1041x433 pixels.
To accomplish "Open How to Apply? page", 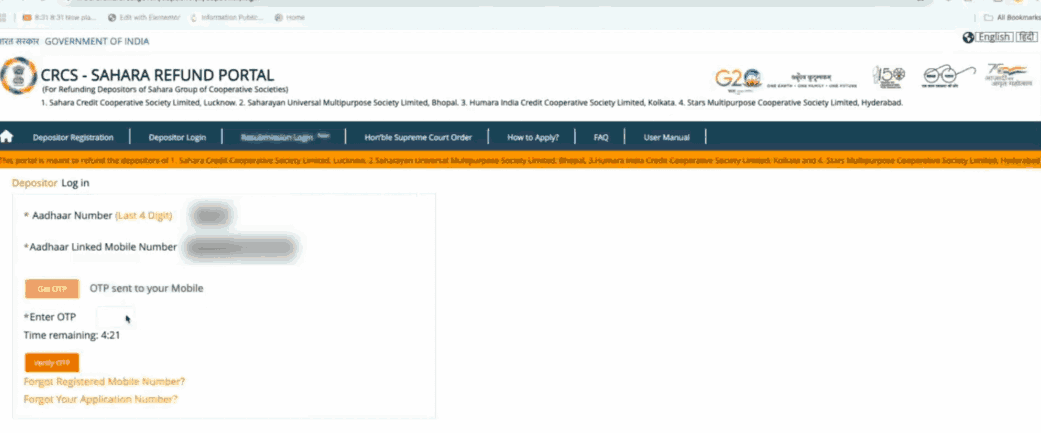I will pos(533,137).
